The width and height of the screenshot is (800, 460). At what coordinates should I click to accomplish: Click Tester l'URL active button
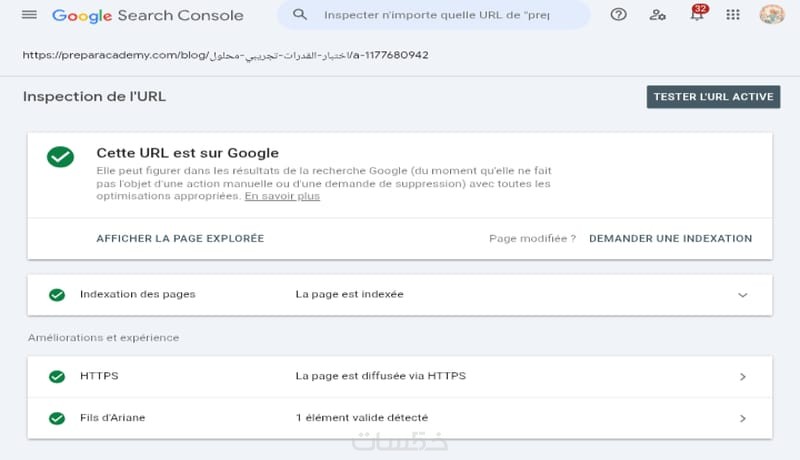point(713,97)
